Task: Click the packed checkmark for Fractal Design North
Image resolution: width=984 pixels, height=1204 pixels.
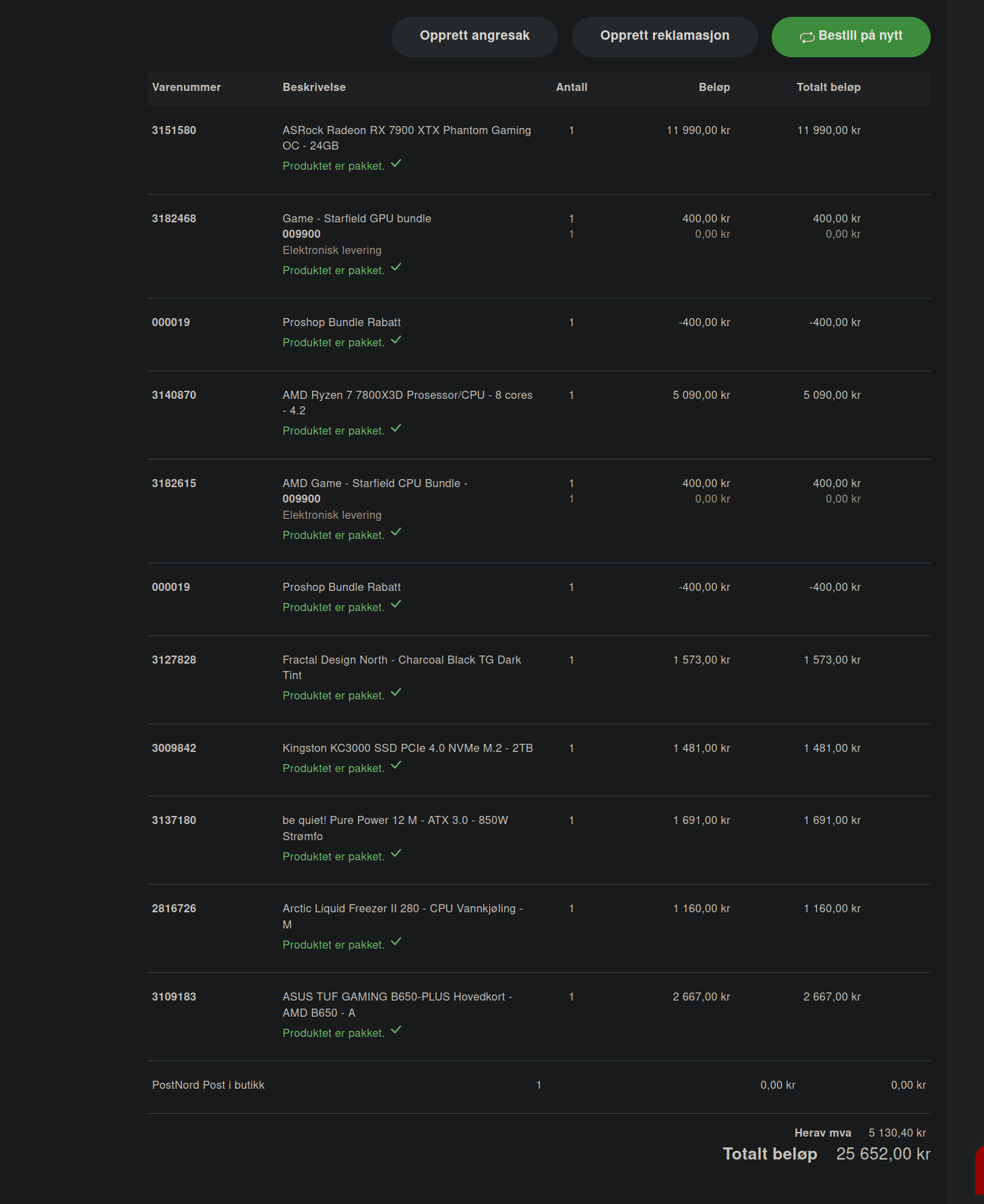Action: [396, 693]
